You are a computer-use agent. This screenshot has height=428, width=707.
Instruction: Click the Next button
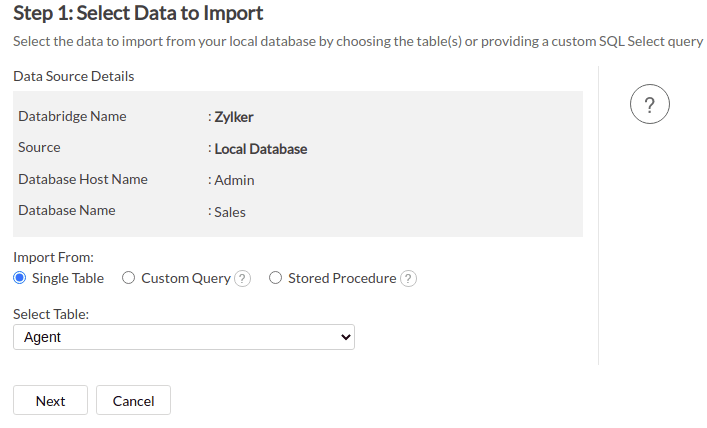point(50,401)
